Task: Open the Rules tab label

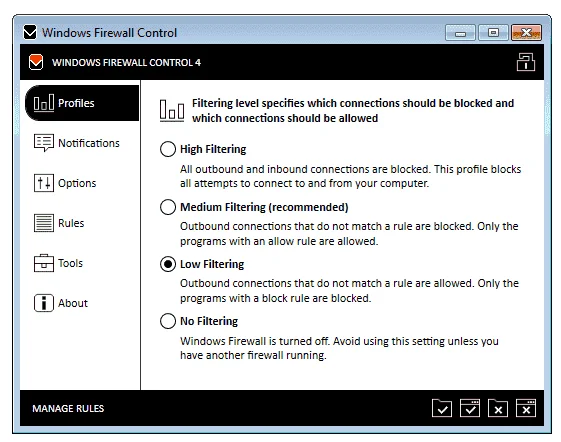Action: pyautogui.click(x=71, y=223)
